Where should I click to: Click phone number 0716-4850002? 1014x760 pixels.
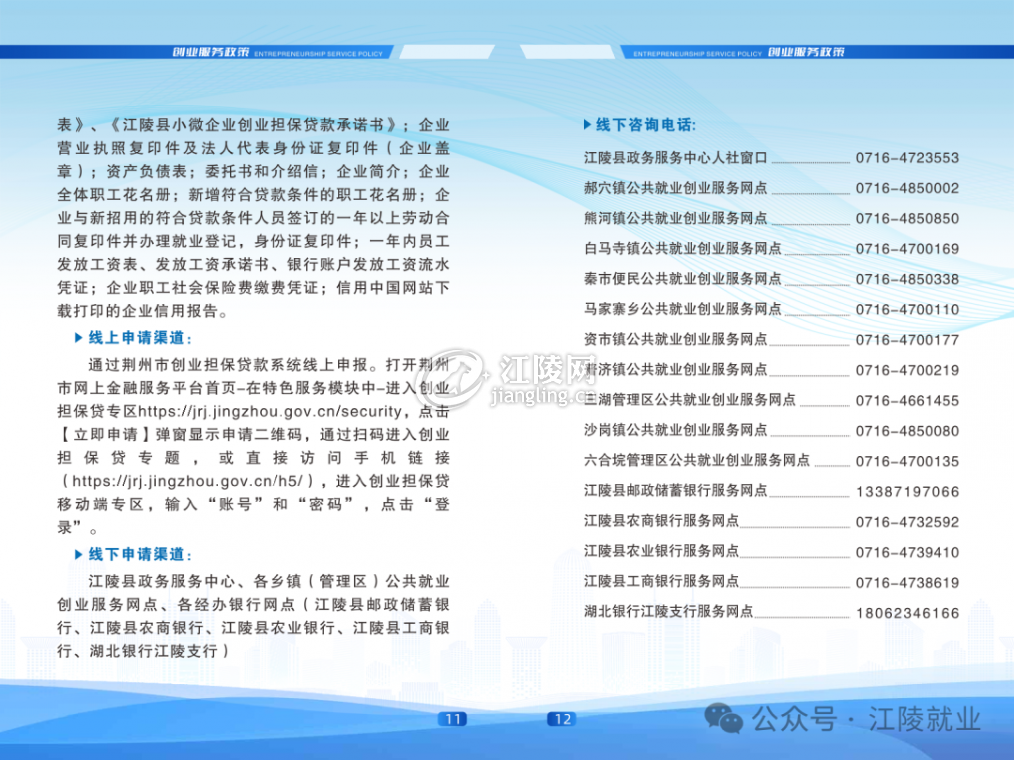coord(907,188)
